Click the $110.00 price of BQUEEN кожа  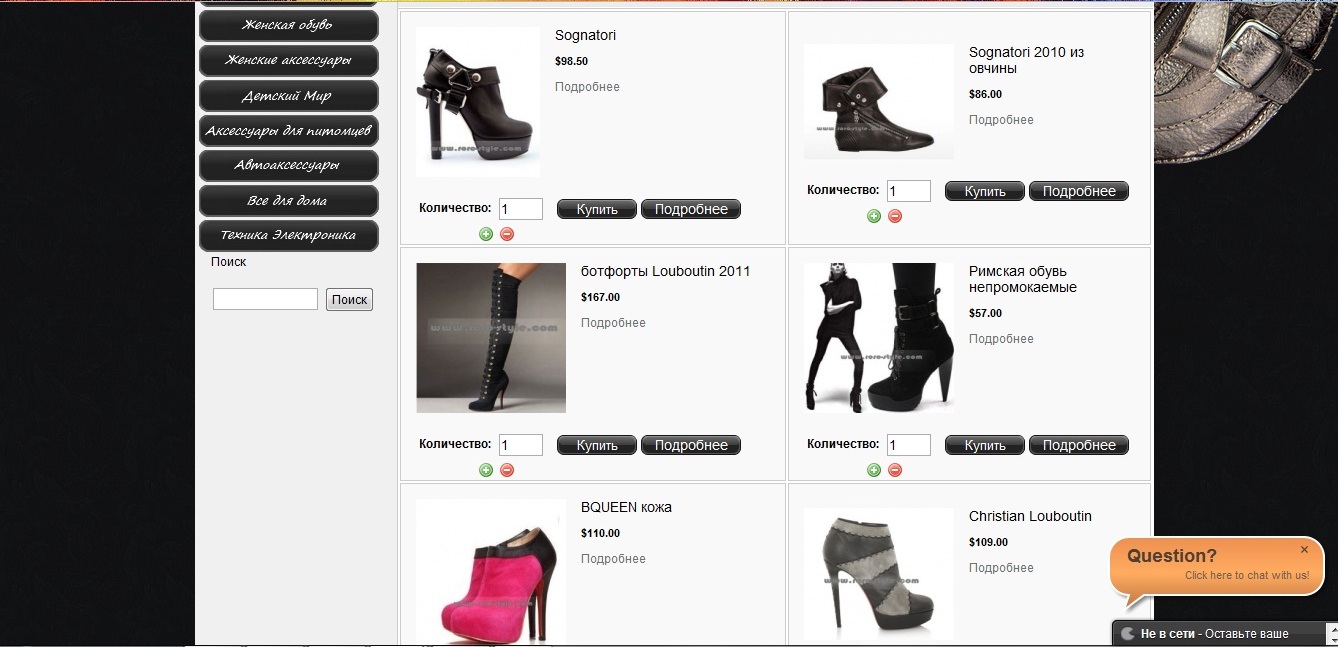pyautogui.click(x=600, y=533)
